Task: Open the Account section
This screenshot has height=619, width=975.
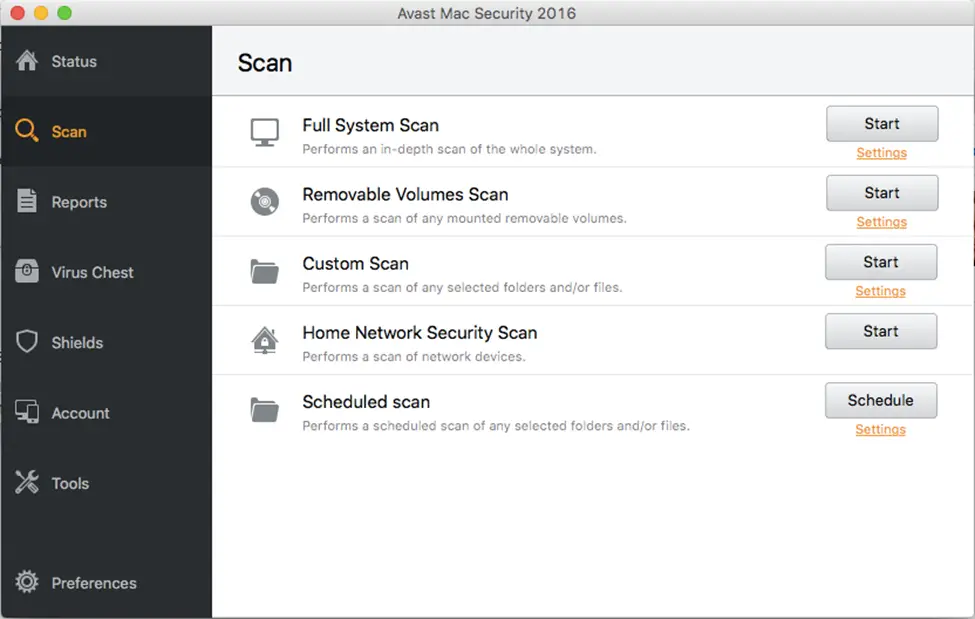Action: coord(106,412)
